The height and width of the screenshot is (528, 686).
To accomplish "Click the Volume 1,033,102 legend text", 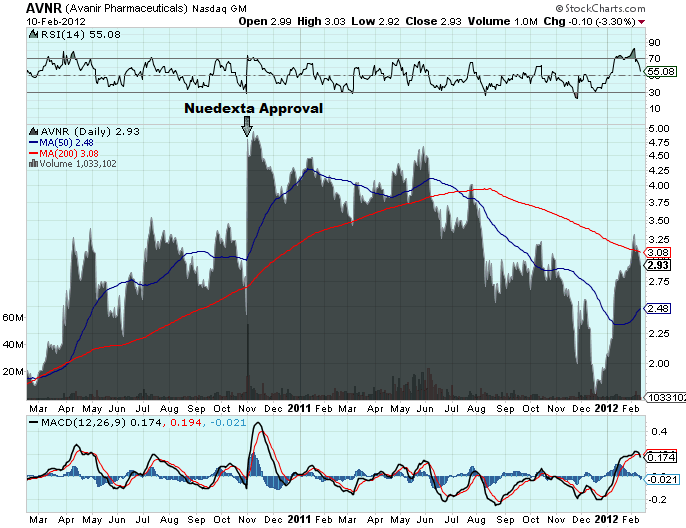I will point(78,164).
